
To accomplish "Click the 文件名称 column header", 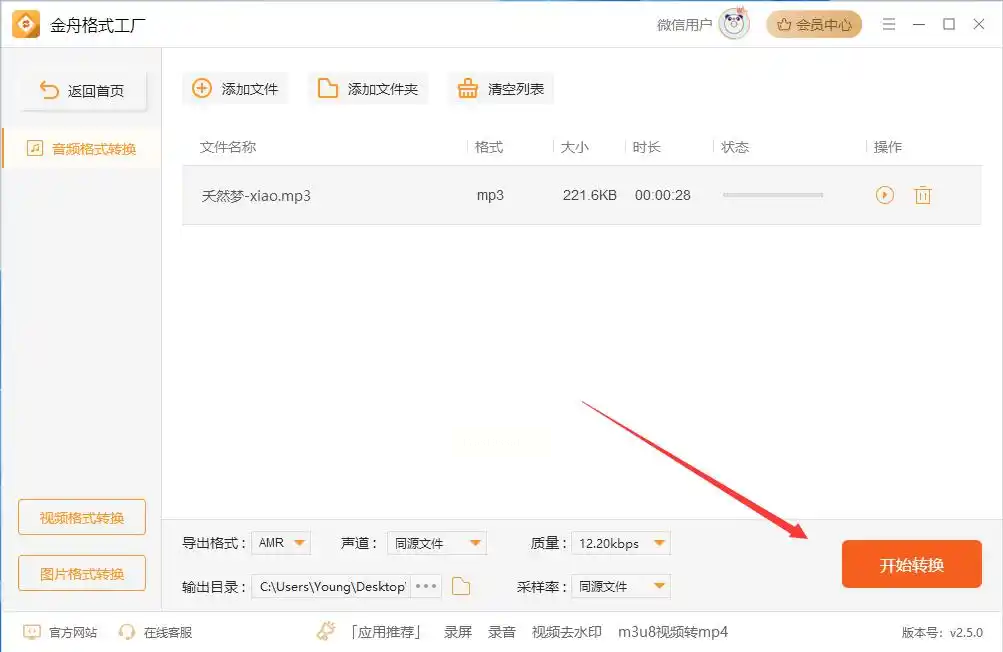I will 228,147.
